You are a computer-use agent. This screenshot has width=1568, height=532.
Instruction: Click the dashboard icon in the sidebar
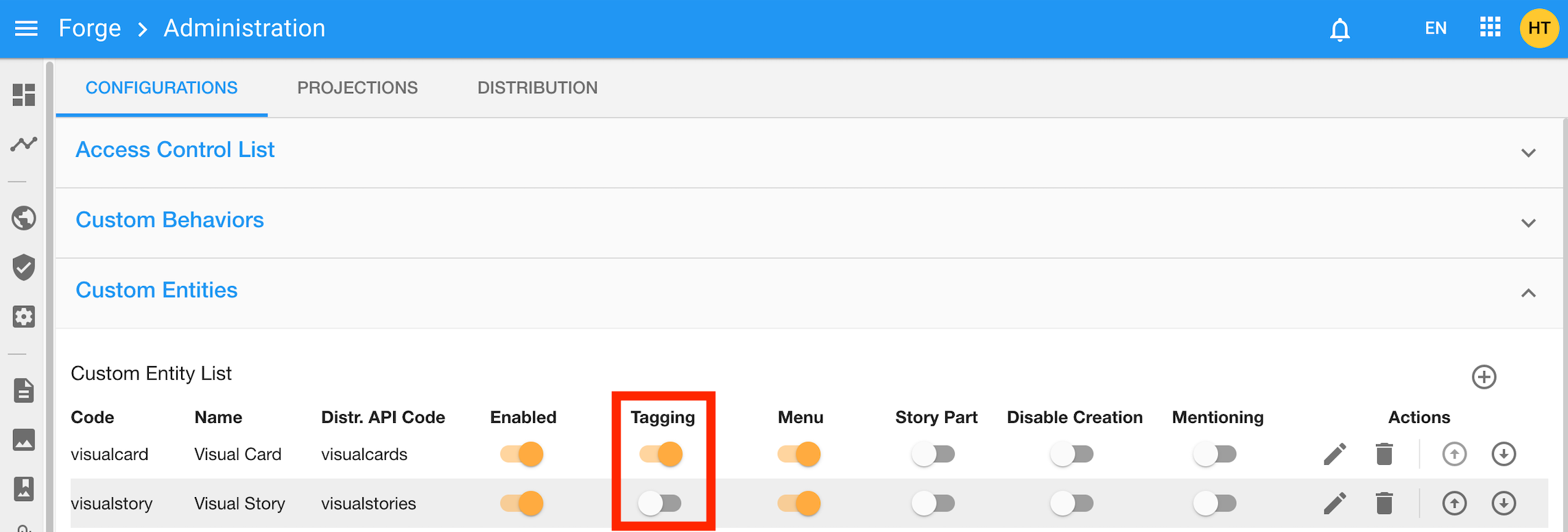tap(24, 95)
